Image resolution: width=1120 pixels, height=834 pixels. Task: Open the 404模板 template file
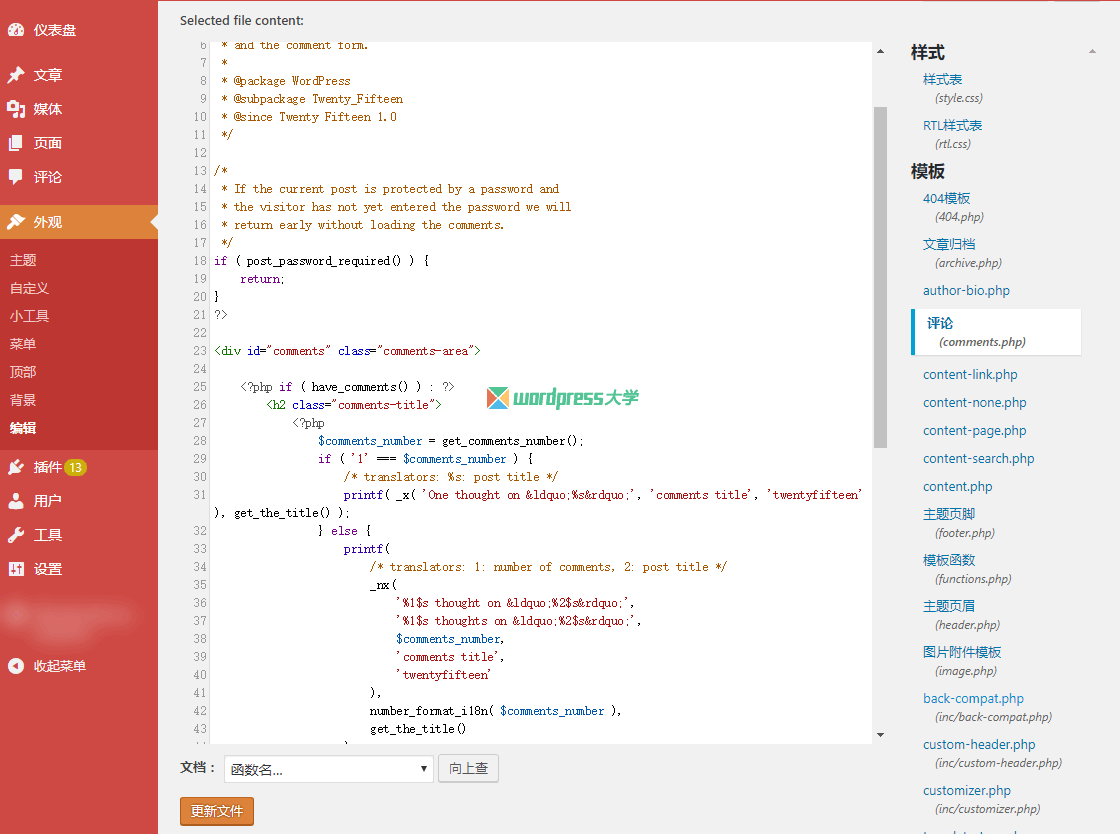946,198
